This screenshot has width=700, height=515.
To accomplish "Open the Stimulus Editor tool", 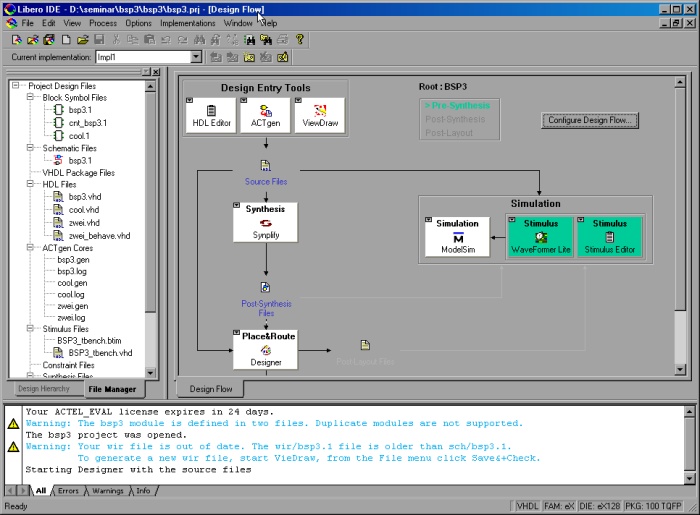I will point(610,237).
